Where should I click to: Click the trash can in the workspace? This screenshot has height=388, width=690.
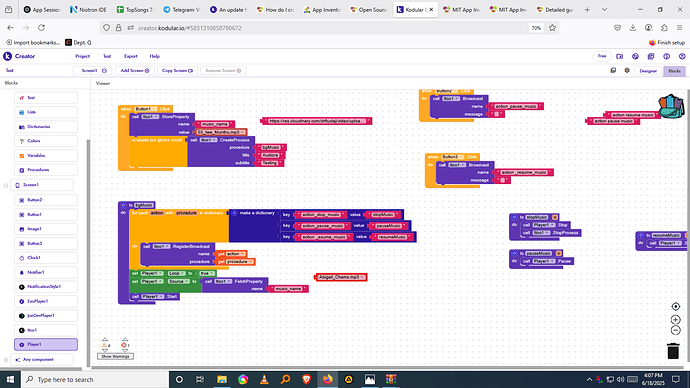coord(673,351)
